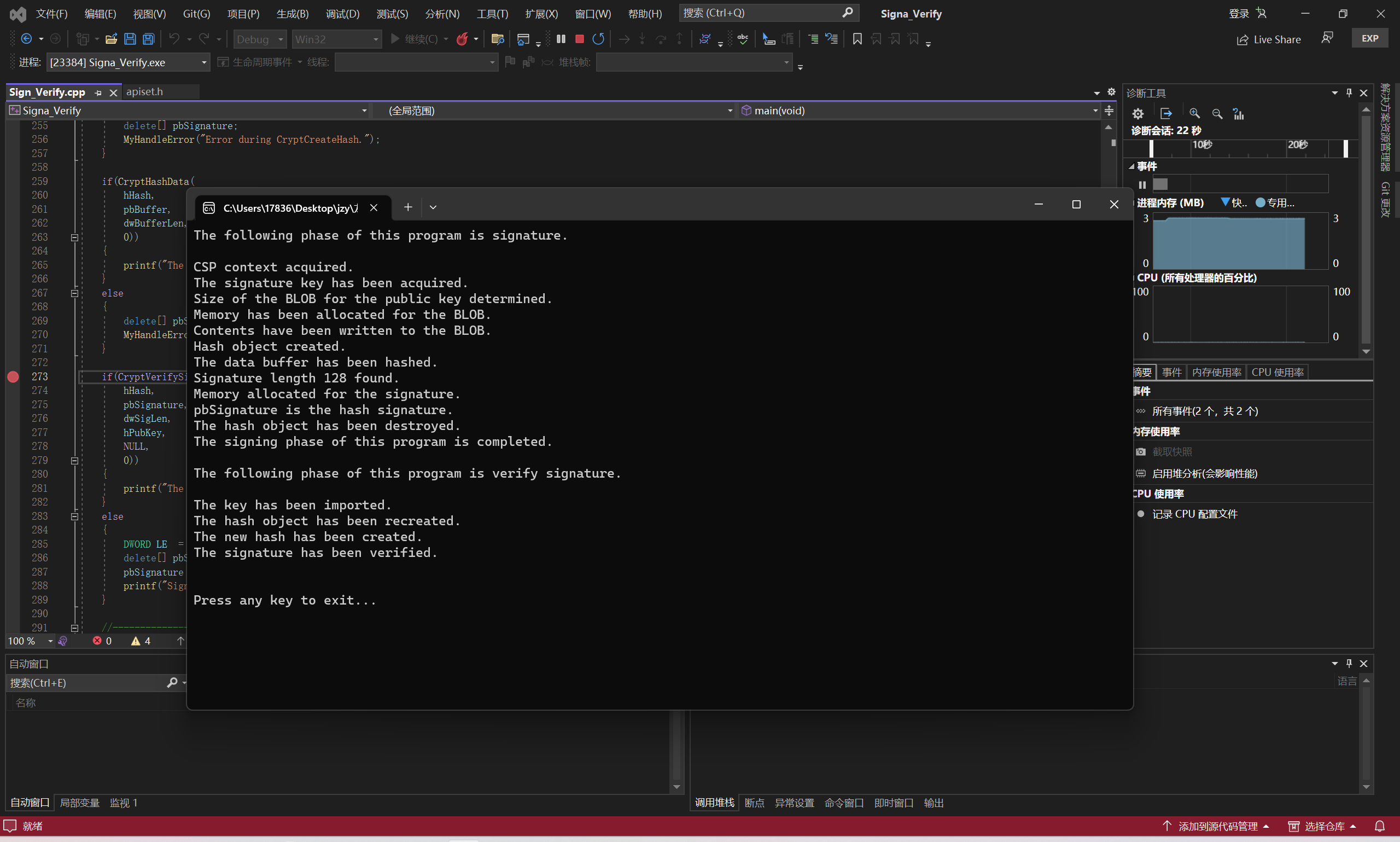This screenshot has width=1400, height=842.
Task: Click the red Stop Debugging icon
Action: coord(579,39)
